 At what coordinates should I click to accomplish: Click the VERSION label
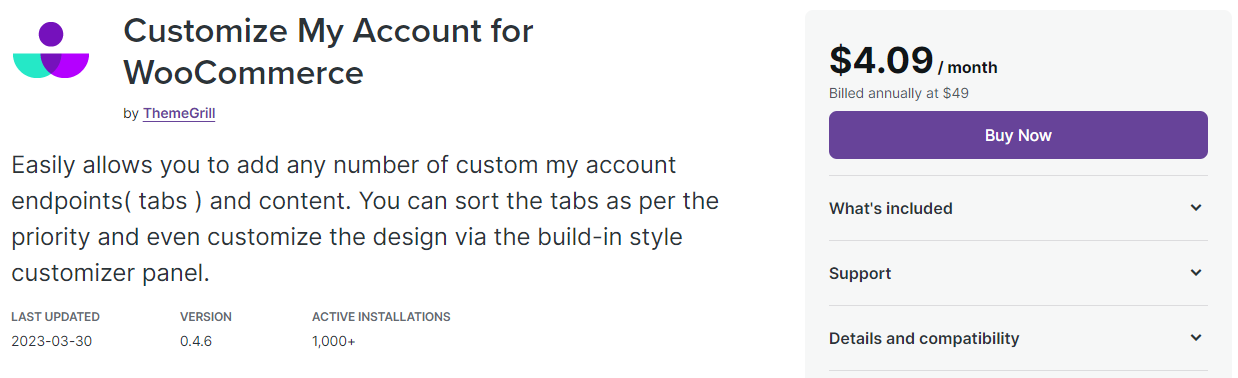(206, 317)
